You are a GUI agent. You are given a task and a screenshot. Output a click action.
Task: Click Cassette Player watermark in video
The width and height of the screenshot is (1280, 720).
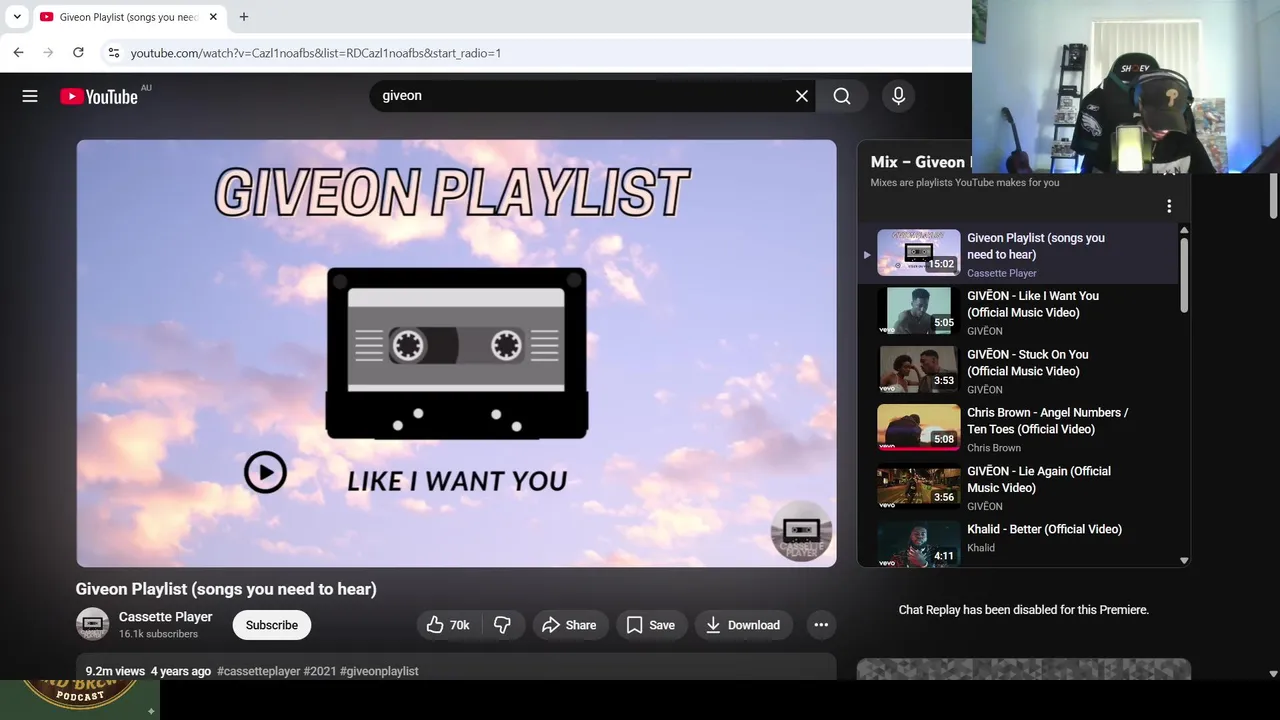tap(801, 532)
